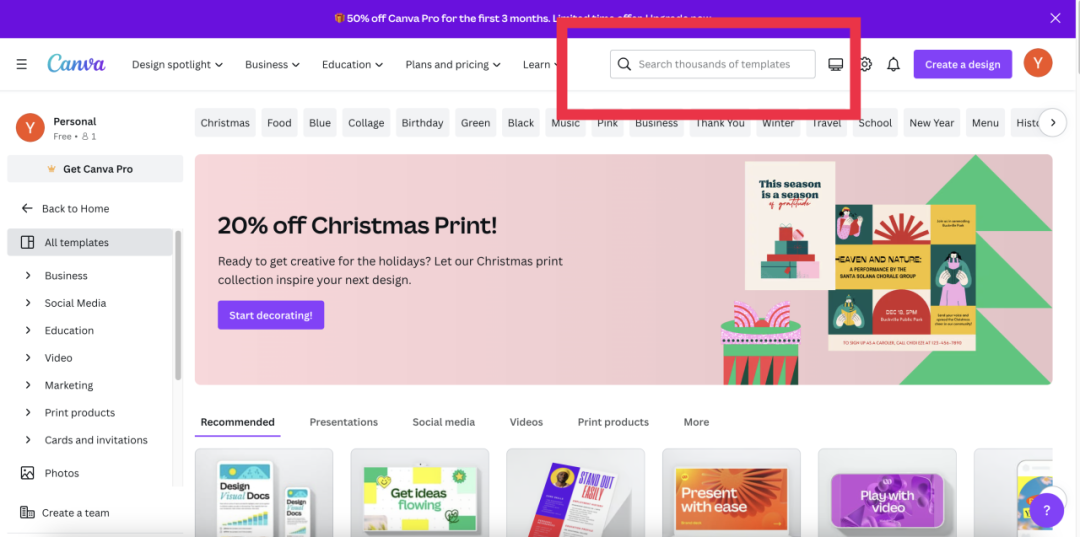Check notifications bell icon
The image size is (1080, 537).
893,65
